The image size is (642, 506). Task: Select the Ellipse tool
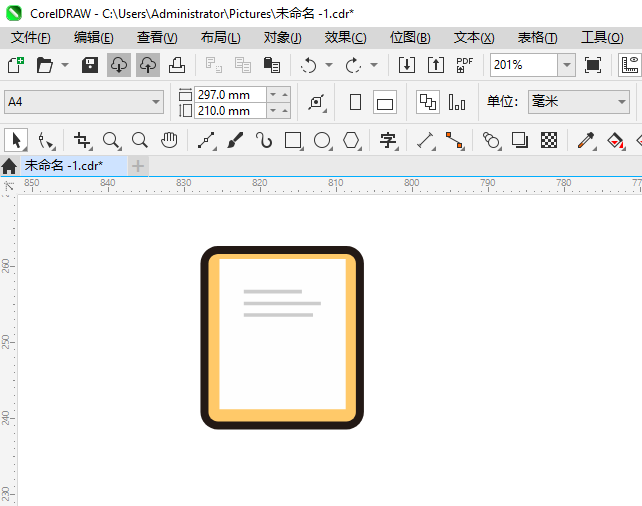(x=323, y=140)
